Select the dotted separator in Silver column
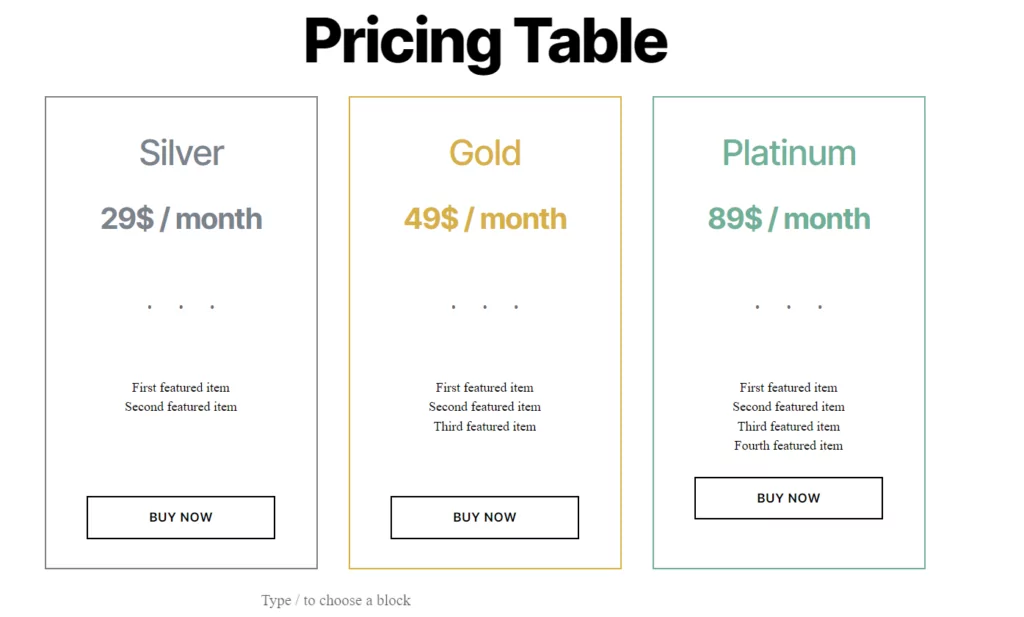The width and height of the screenshot is (1024, 617). (181, 306)
